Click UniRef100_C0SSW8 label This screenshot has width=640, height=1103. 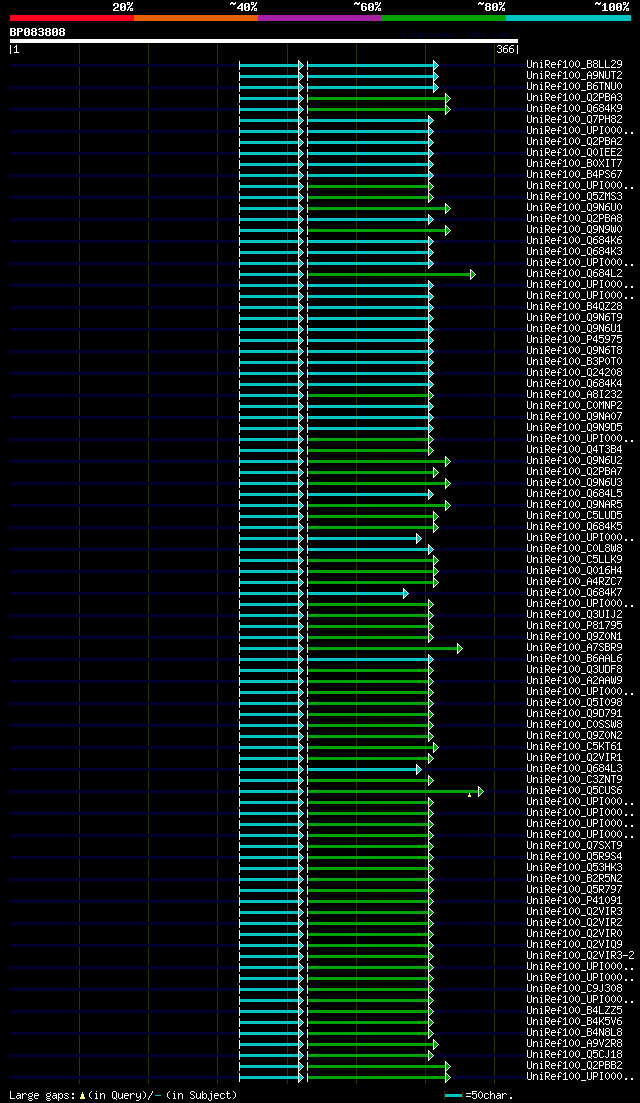tap(574, 725)
